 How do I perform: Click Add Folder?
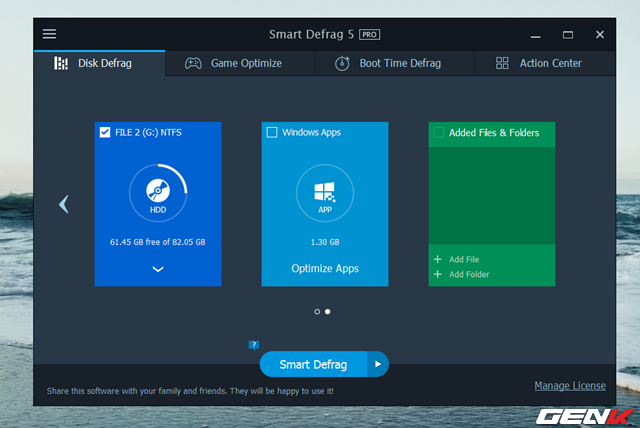coord(461,274)
